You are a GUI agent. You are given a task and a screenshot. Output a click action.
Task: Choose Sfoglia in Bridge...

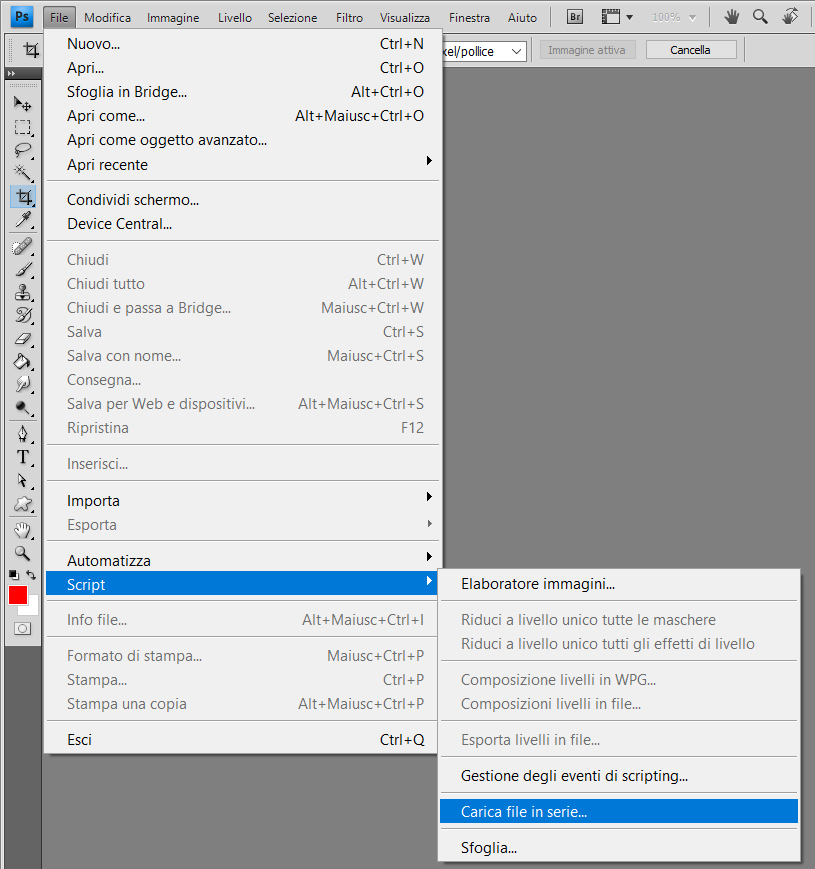tap(243, 91)
